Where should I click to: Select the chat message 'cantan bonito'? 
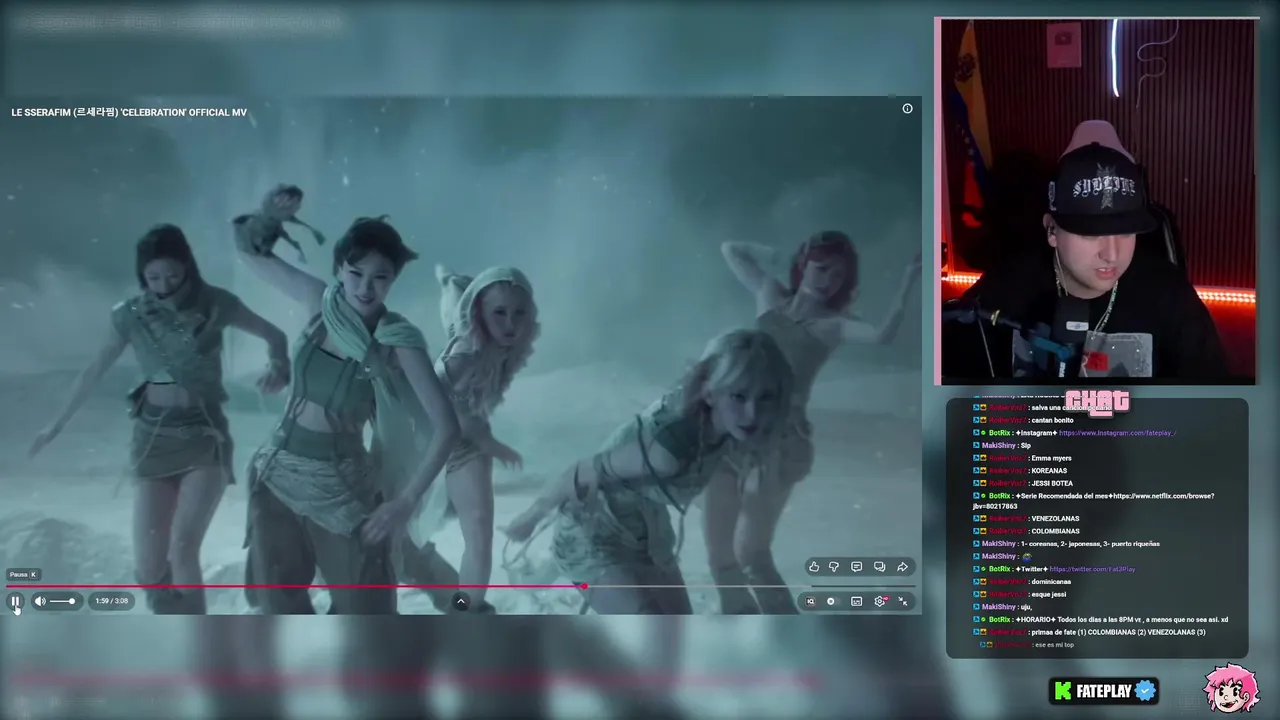coord(1052,420)
